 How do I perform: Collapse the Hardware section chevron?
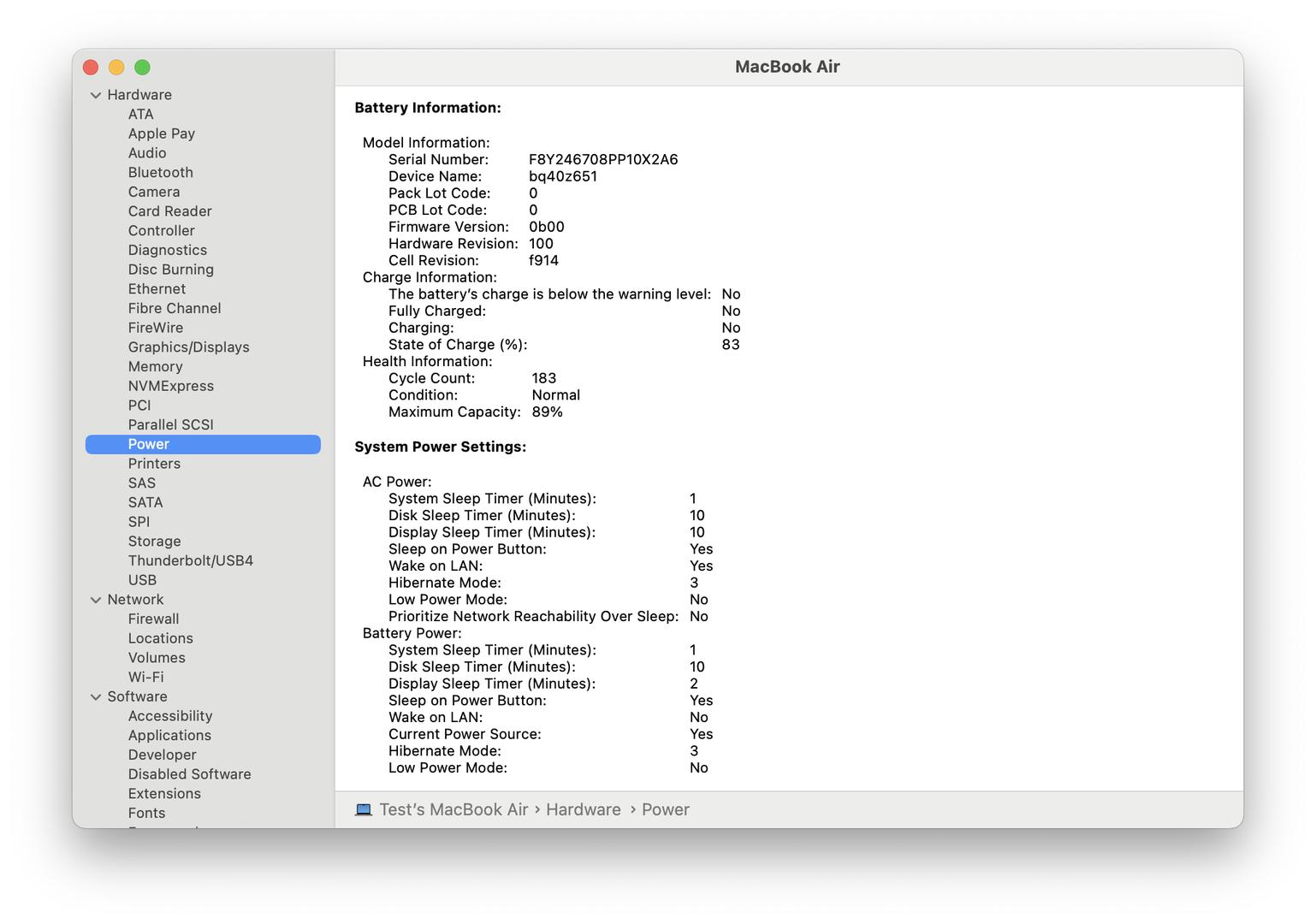96,95
